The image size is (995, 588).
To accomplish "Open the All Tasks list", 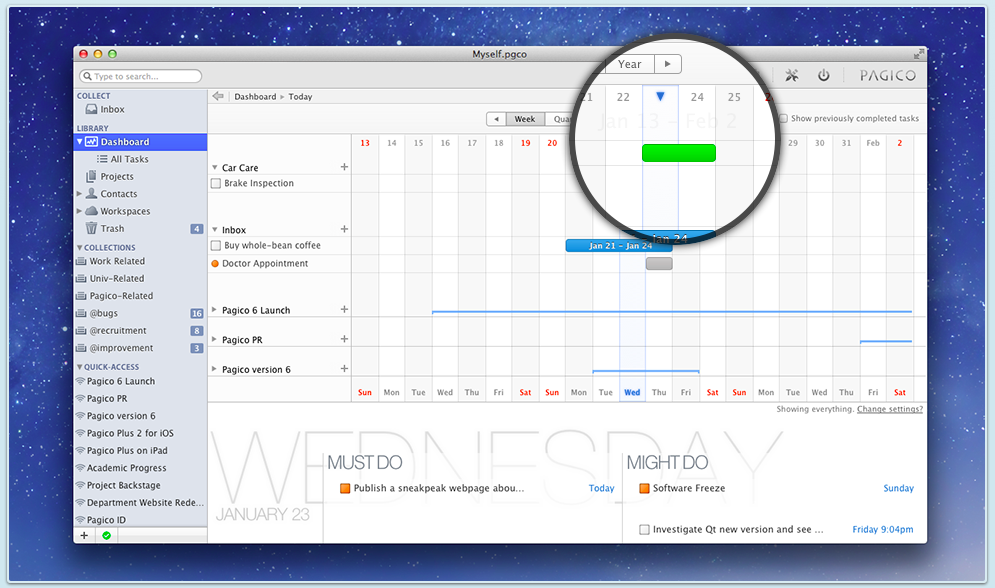I will tap(129, 159).
